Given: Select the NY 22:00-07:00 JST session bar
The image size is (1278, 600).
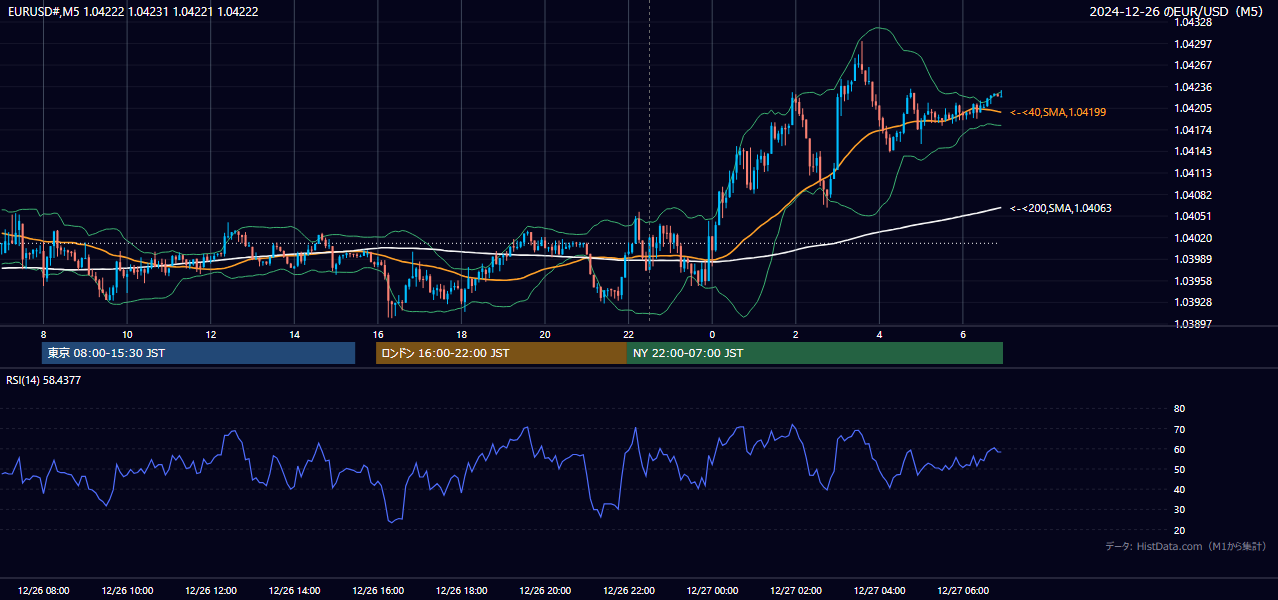Looking at the screenshot, I should 815,353.
